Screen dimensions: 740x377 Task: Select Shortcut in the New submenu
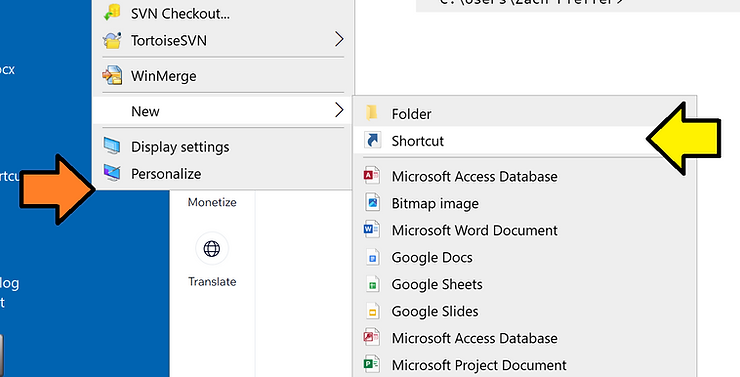click(524, 141)
